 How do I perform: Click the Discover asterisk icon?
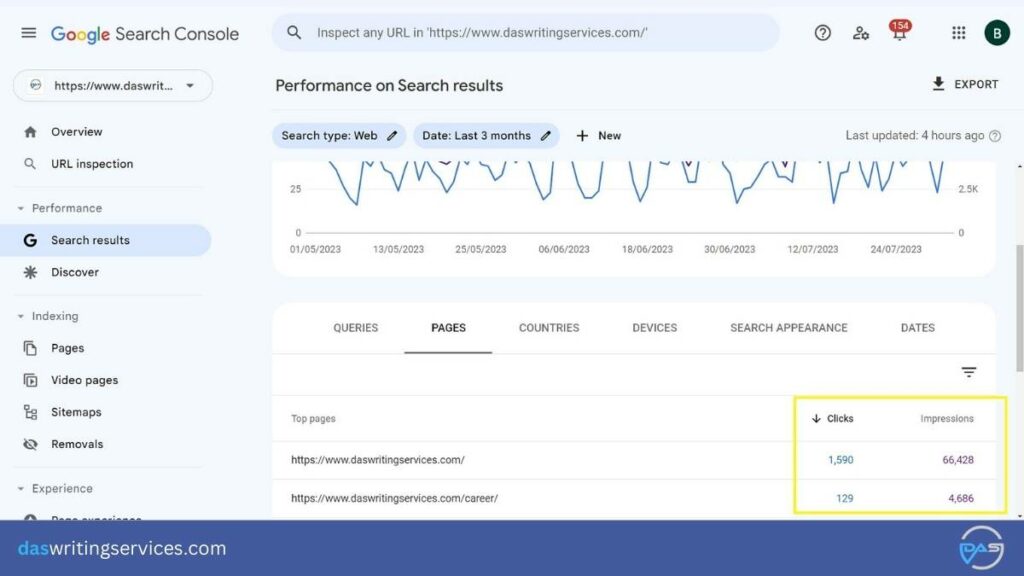(30, 272)
